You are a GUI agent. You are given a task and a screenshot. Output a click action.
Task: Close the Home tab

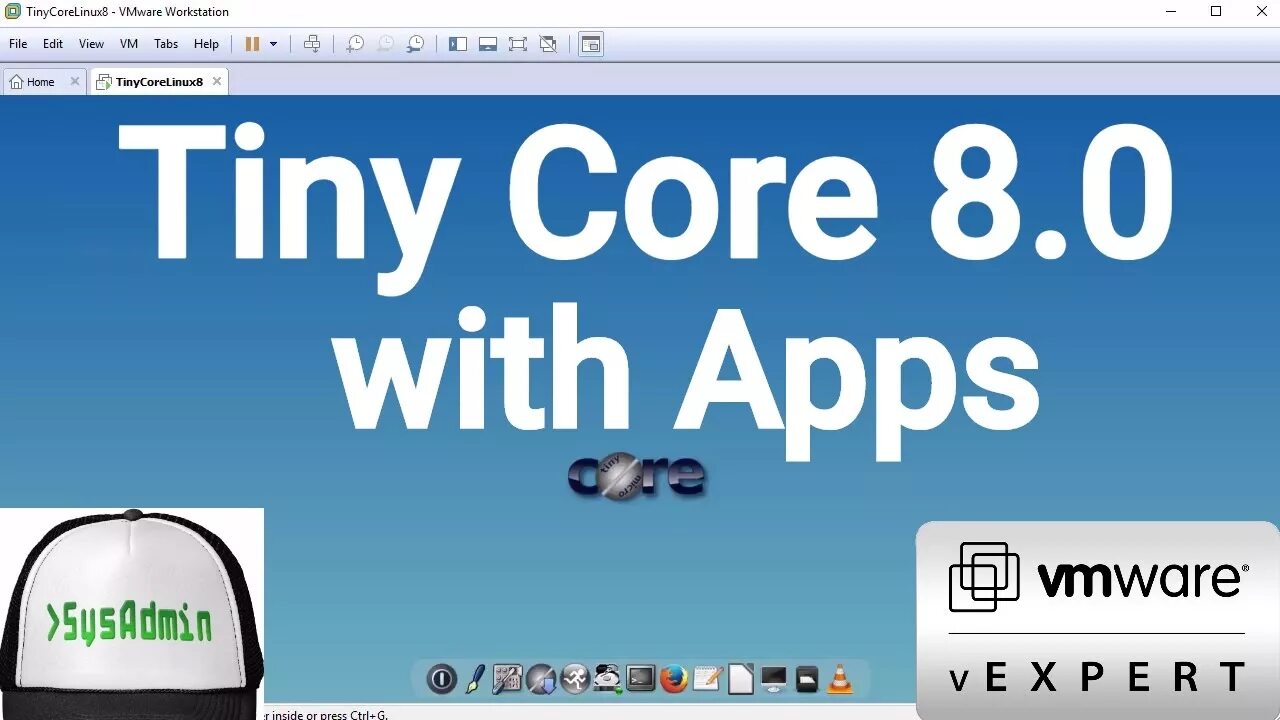75,82
